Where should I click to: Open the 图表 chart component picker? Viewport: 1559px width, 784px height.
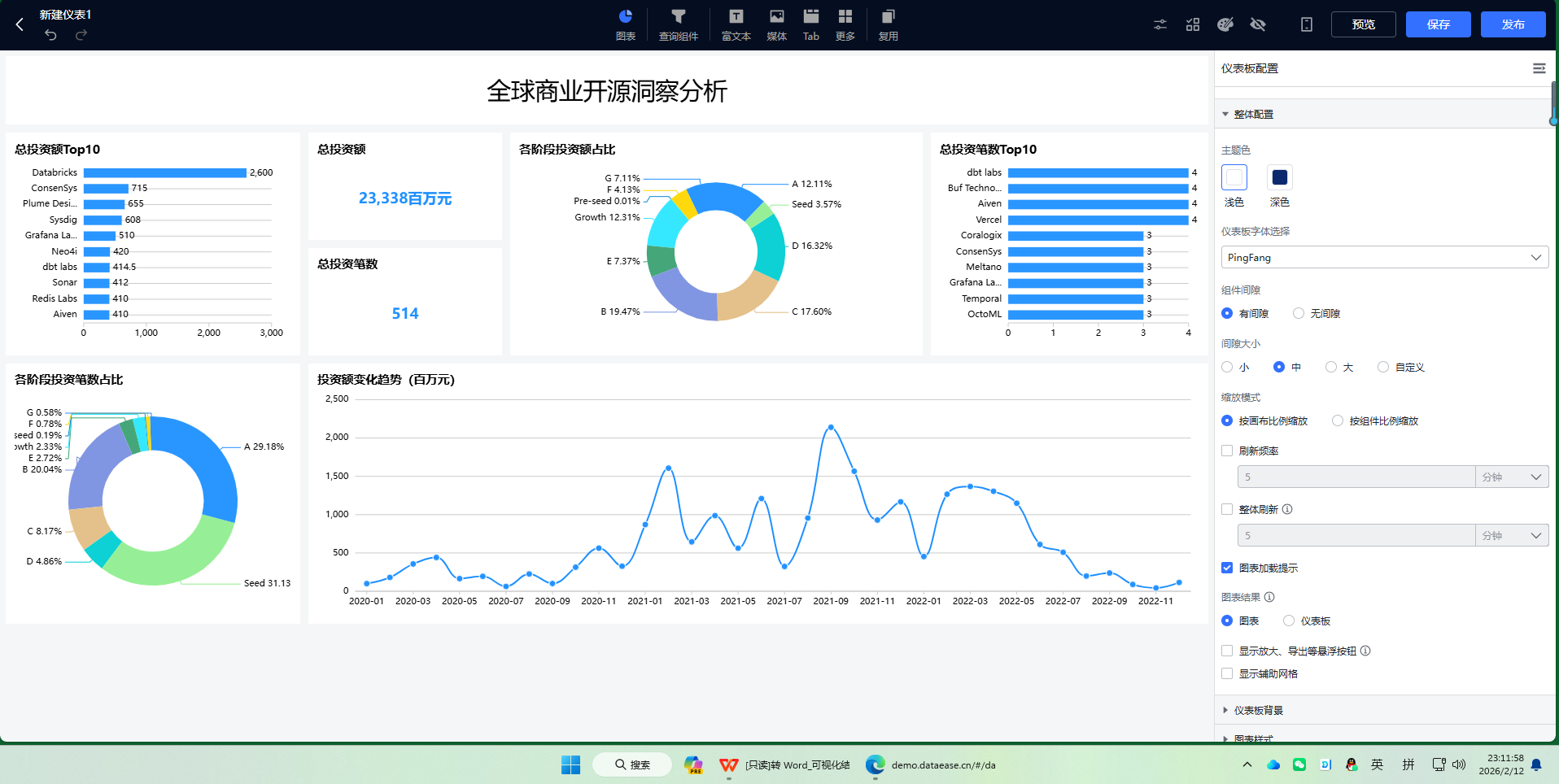coord(626,24)
